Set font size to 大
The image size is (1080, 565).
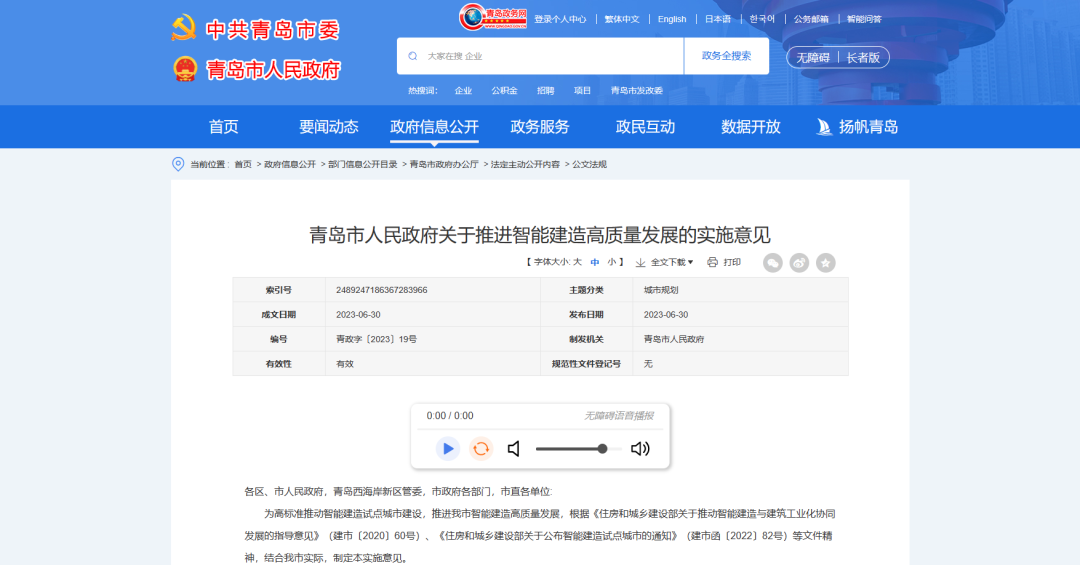coord(577,262)
